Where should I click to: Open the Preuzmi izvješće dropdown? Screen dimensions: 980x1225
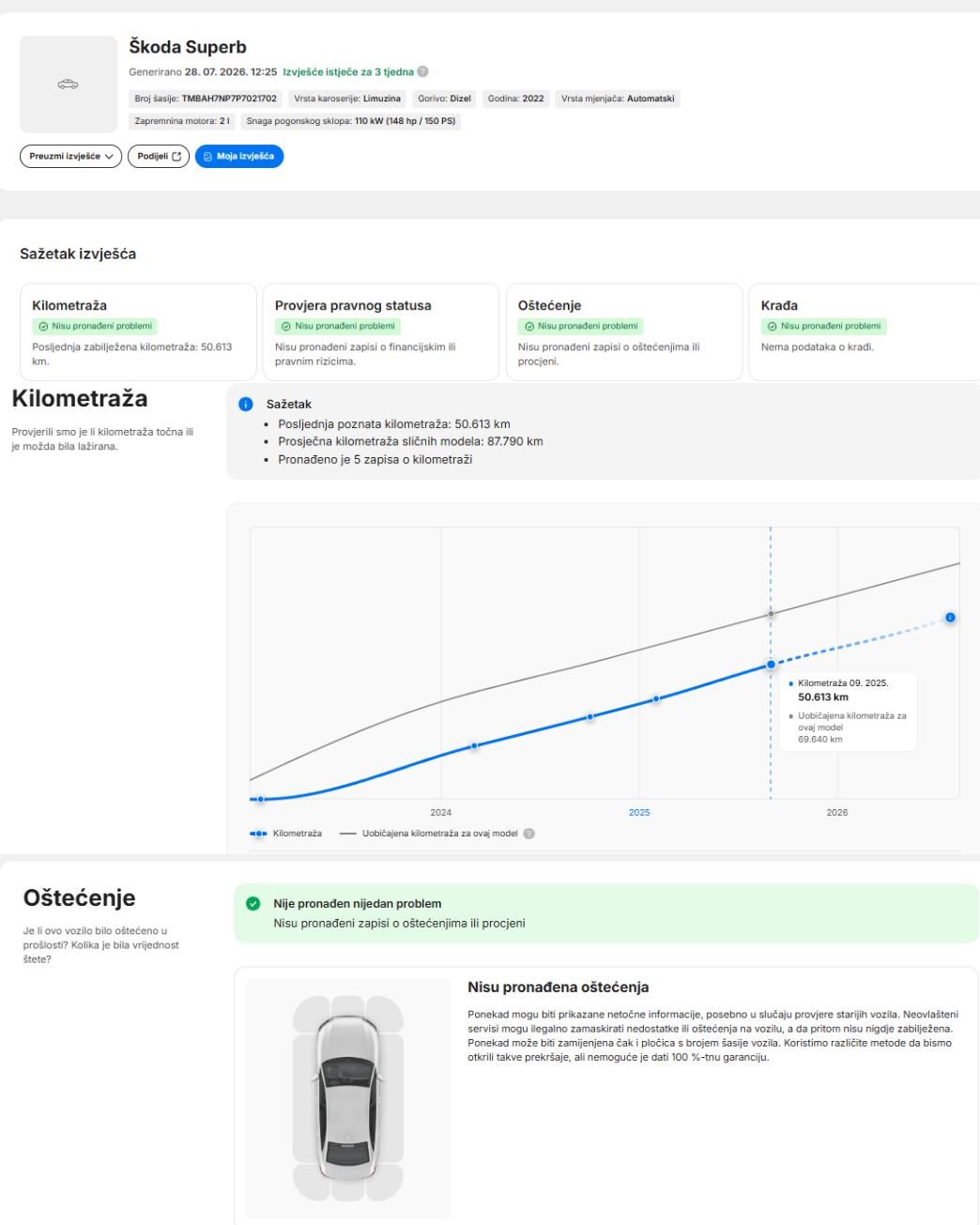pyautogui.click(x=71, y=157)
